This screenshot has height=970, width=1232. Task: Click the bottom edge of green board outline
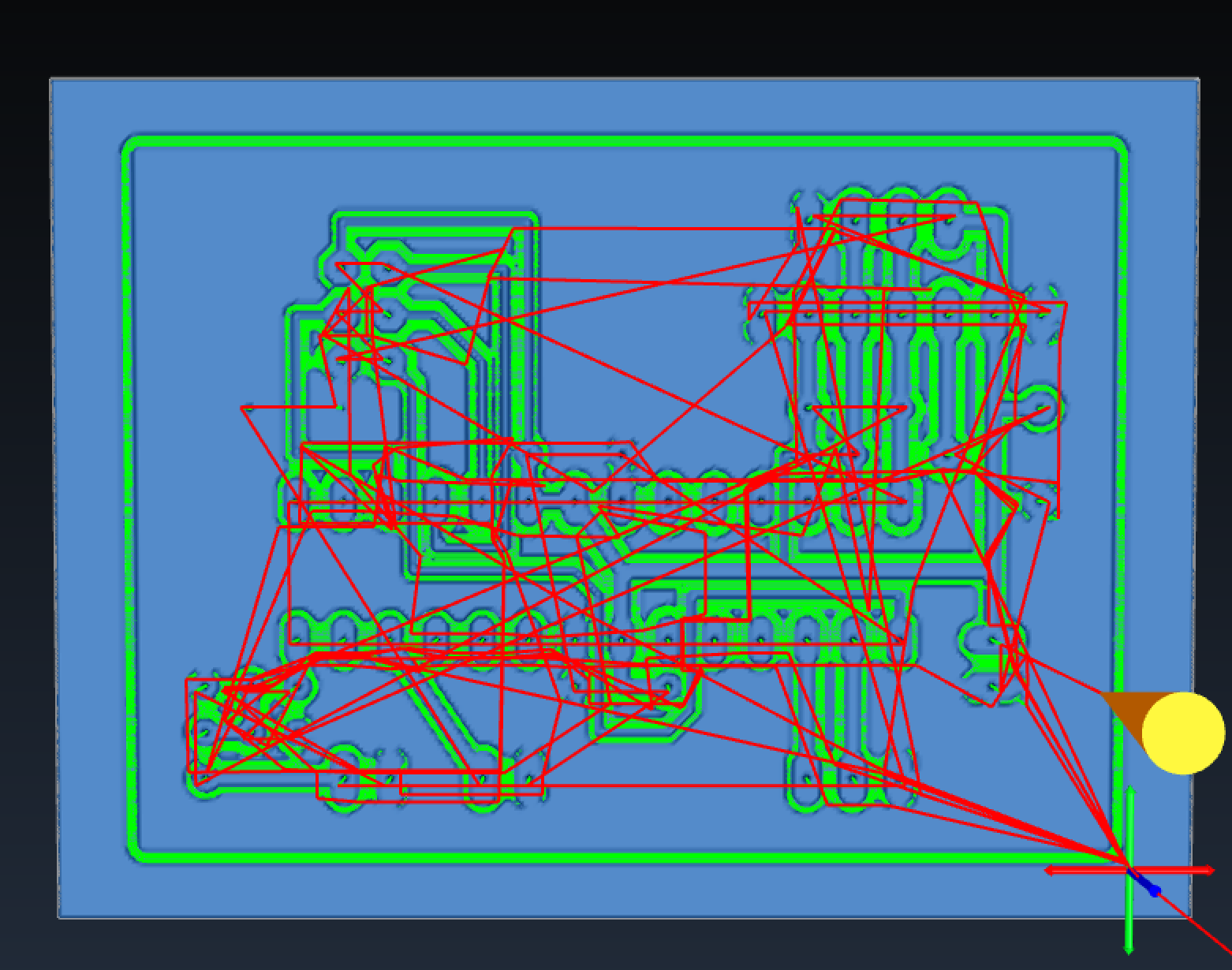623,858
